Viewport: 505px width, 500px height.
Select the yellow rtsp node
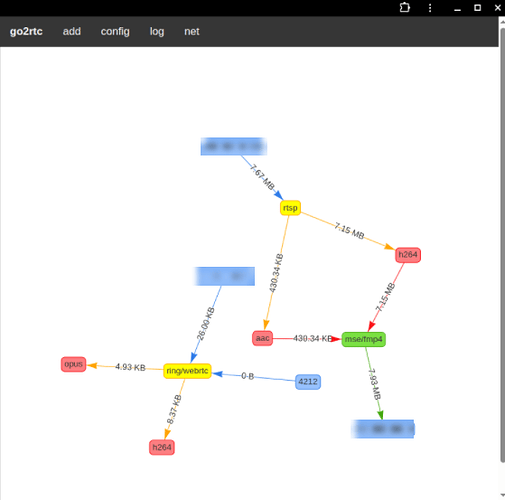[x=290, y=208]
